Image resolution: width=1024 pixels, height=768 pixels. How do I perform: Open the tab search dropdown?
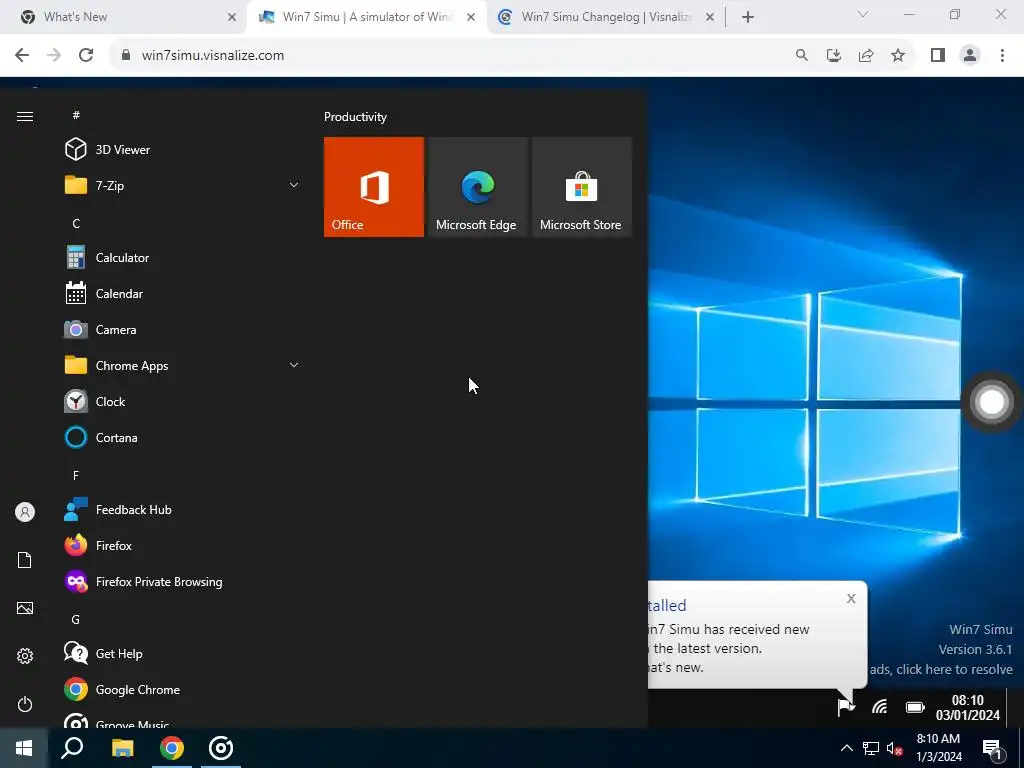[x=863, y=14]
